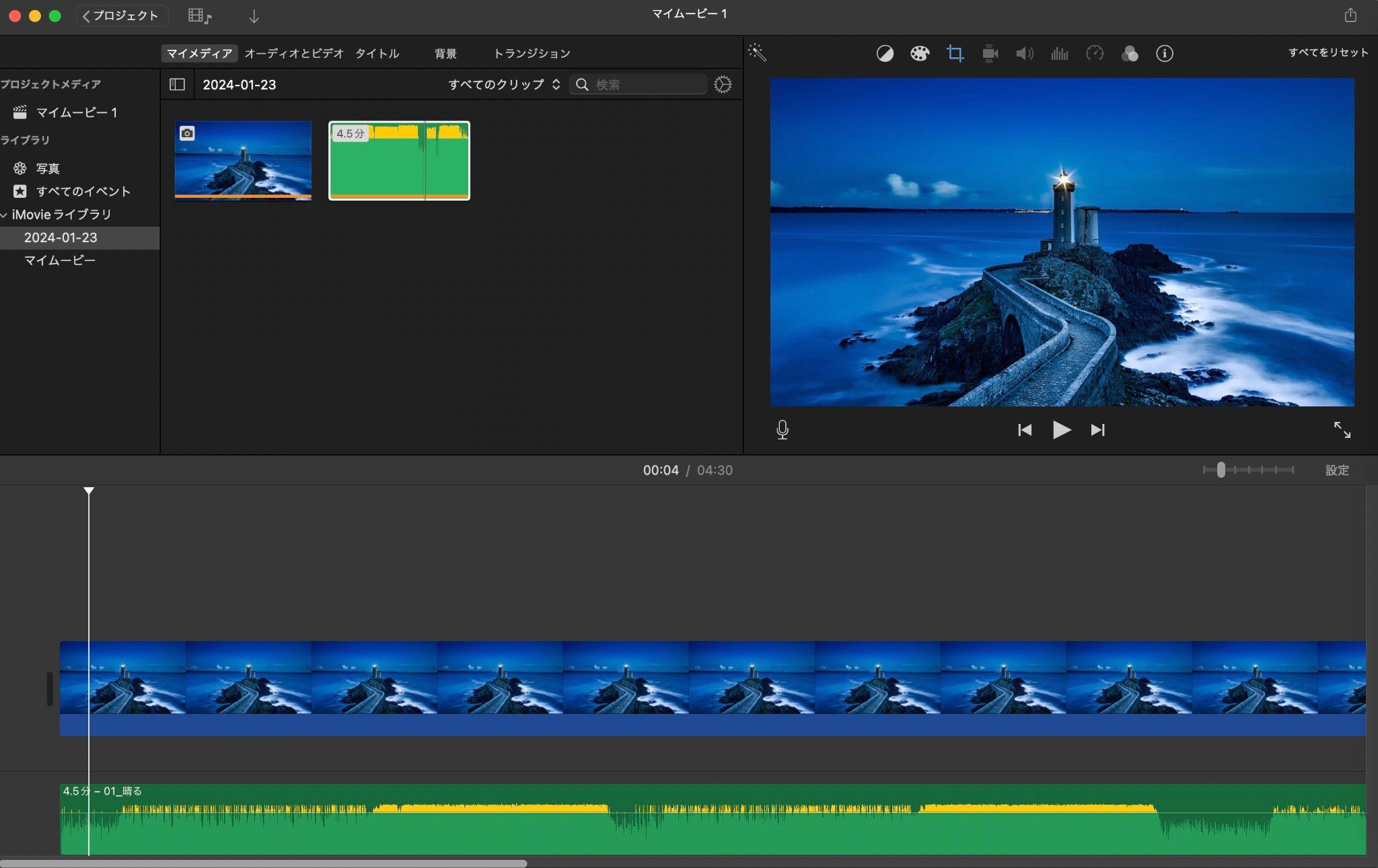Collapse the iMovie ライブラリ tree
Screen dimensions: 1378x868
click(4, 215)
